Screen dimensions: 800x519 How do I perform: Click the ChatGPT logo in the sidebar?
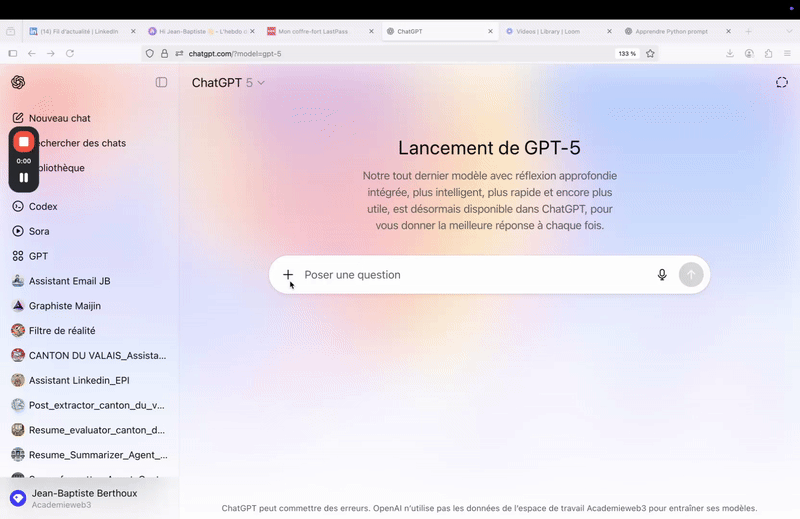click(x=18, y=82)
